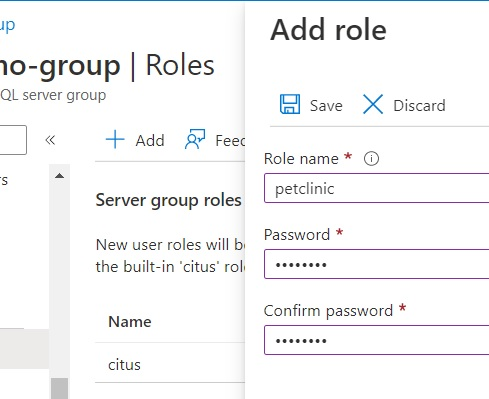Open the Feedback toolbar item text

[230, 140]
